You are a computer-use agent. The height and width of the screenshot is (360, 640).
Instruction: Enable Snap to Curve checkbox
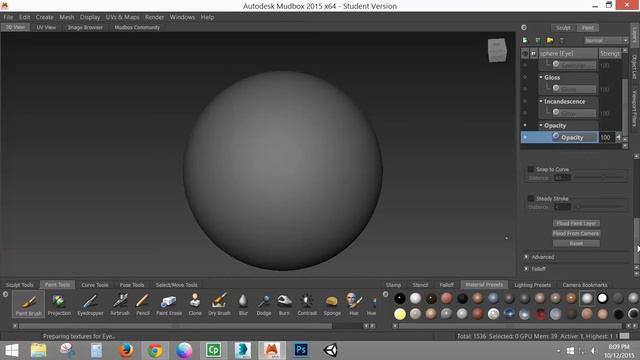point(531,169)
